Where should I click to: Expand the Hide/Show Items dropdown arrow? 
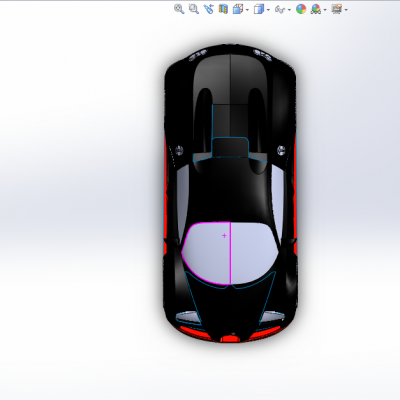pos(289,10)
